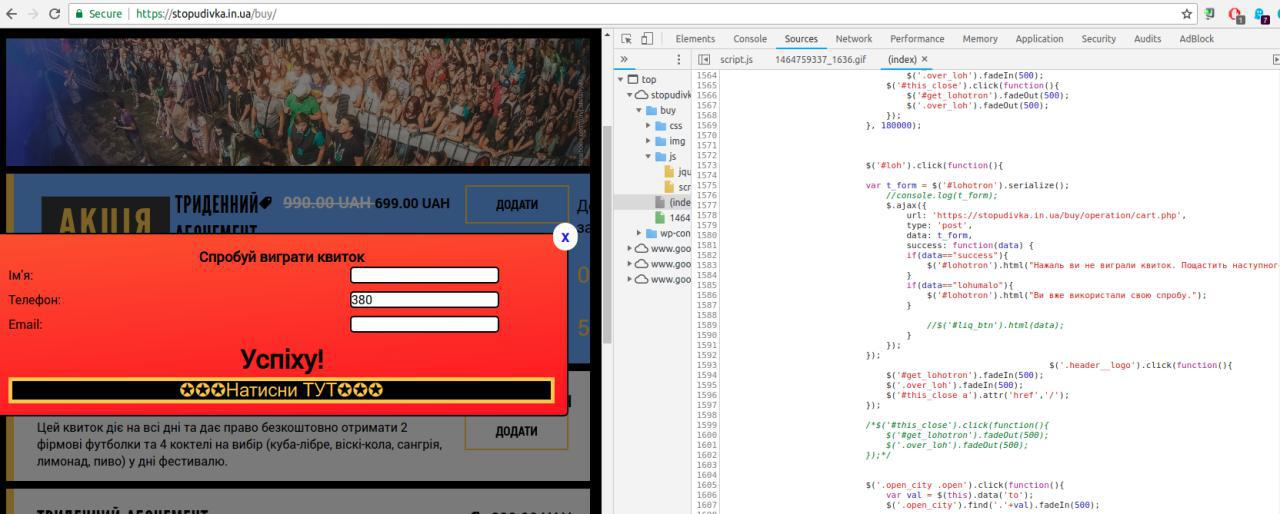Close the (index) file tab
Screen dimensions: 1280x514
point(924,59)
